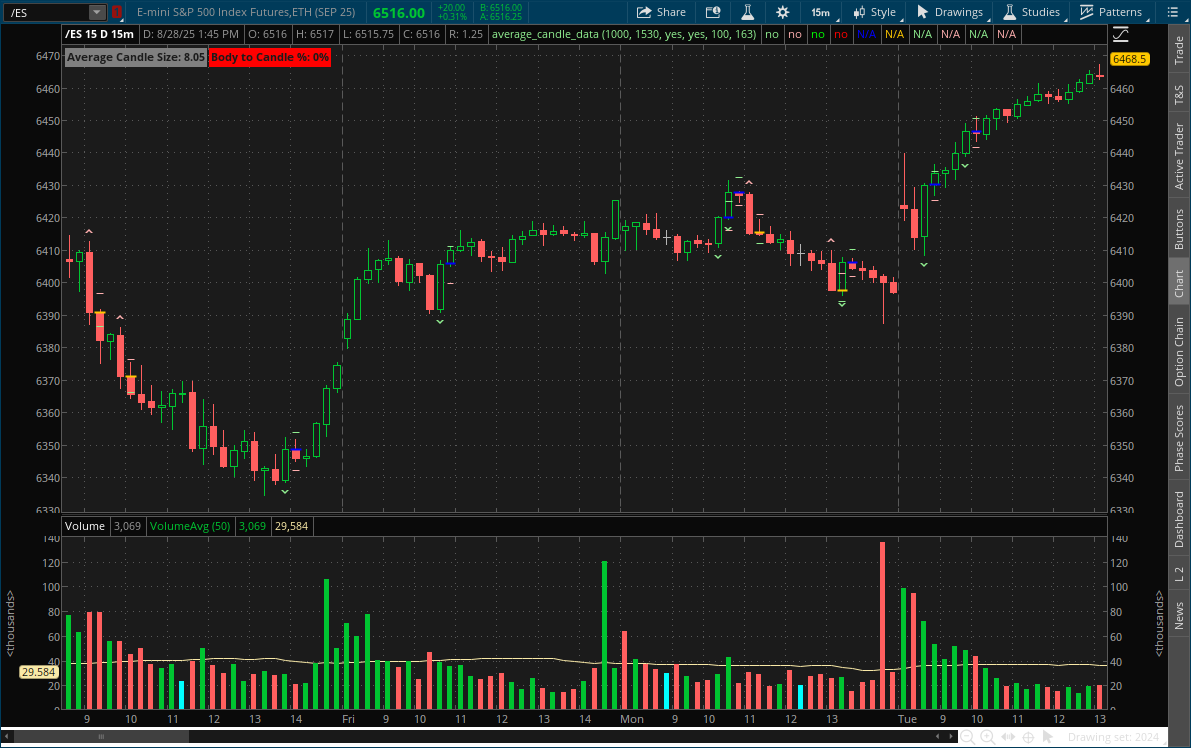1191x748 pixels.
Task: Select the pointer arrow tool at bottom
Action: [x=1048, y=737]
